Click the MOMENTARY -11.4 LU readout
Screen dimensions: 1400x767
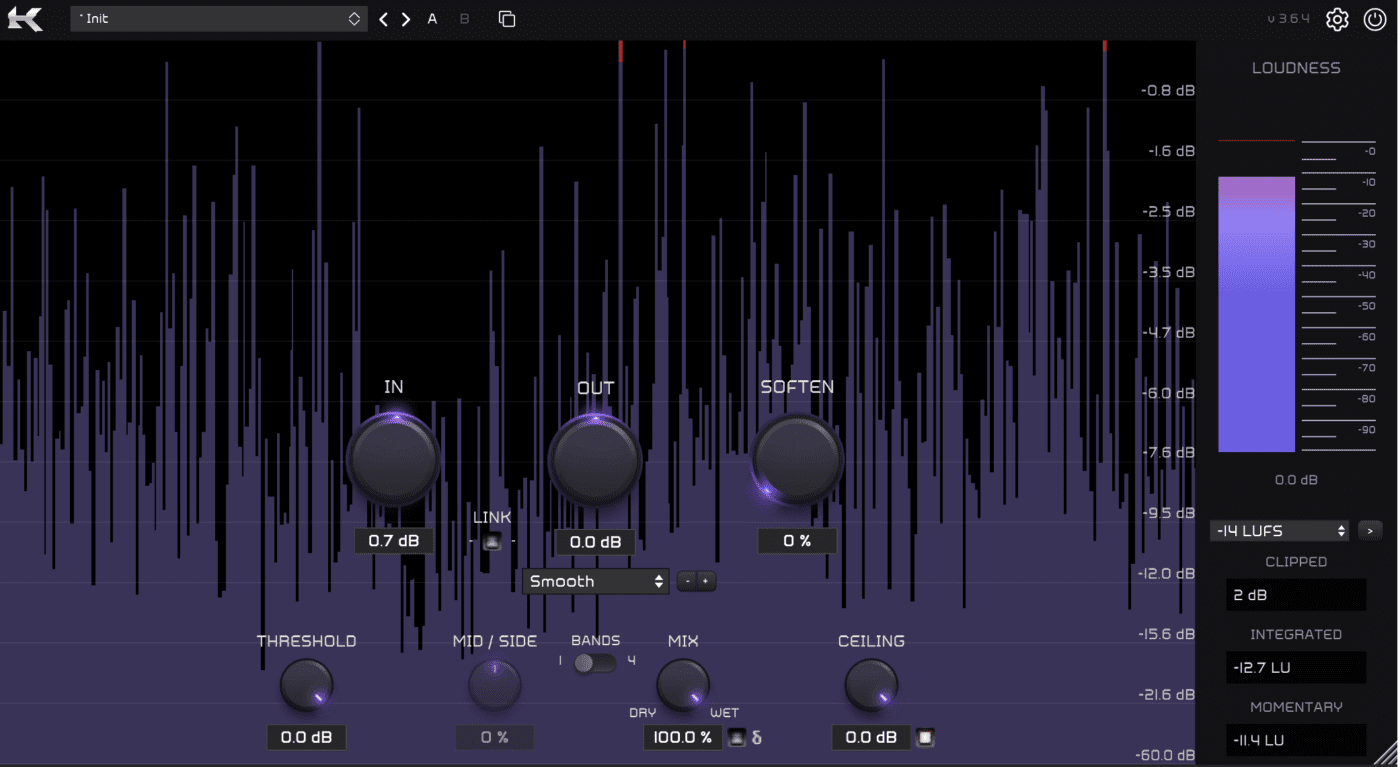point(1296,740)
